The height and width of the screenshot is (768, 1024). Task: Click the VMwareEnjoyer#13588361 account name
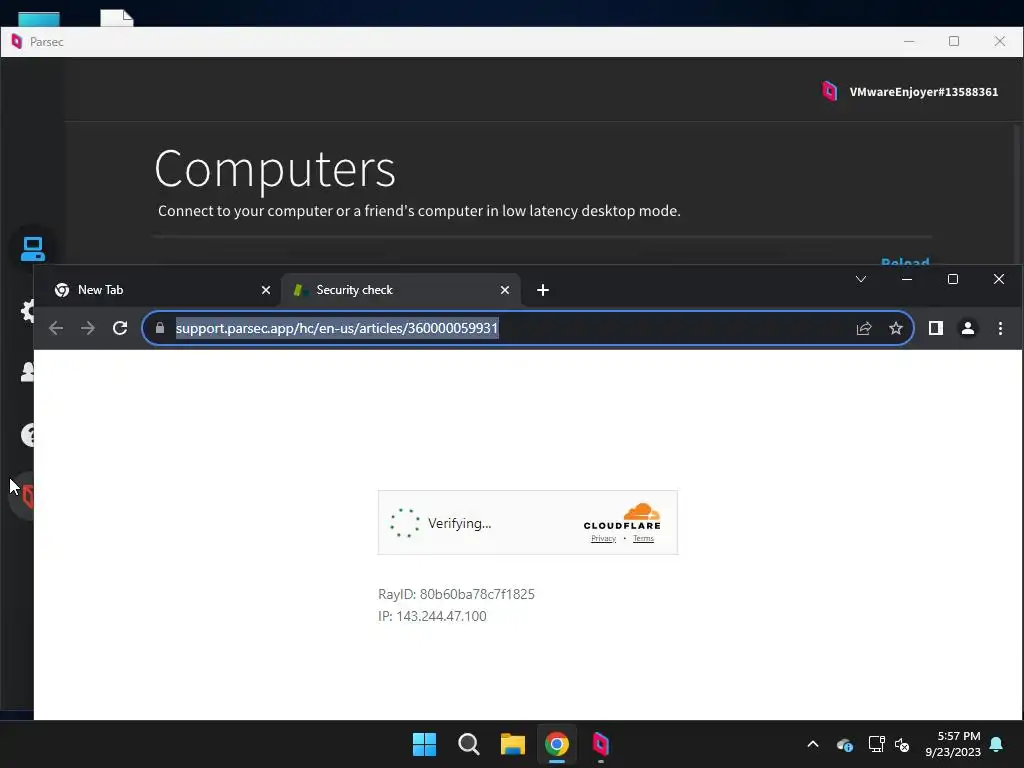coord(923,92)
